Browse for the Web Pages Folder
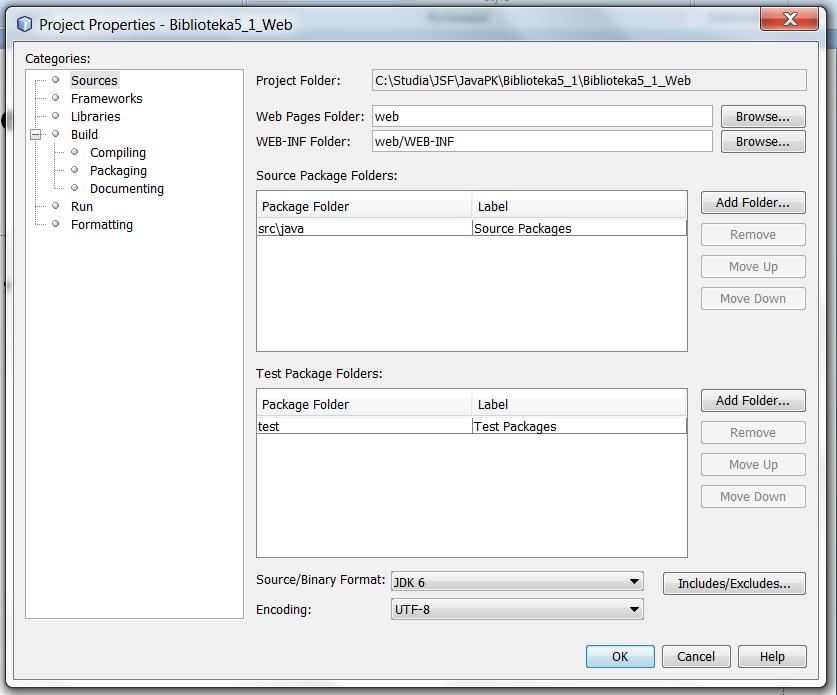Viewport: 837px width, 695px height. click(763, 116)
